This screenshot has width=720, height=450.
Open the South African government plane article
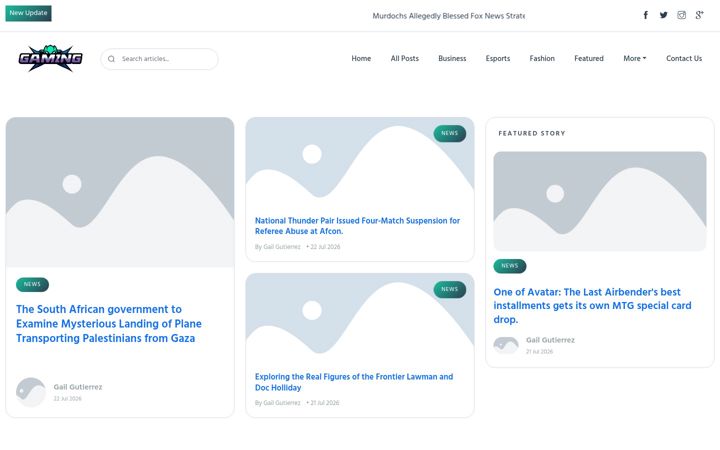click(109, 324)
